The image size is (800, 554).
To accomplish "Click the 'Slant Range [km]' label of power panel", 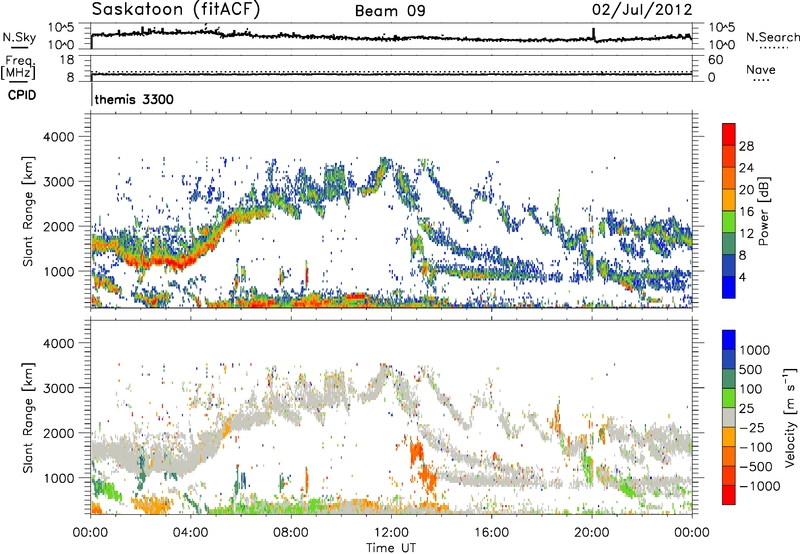I will 28,211.
